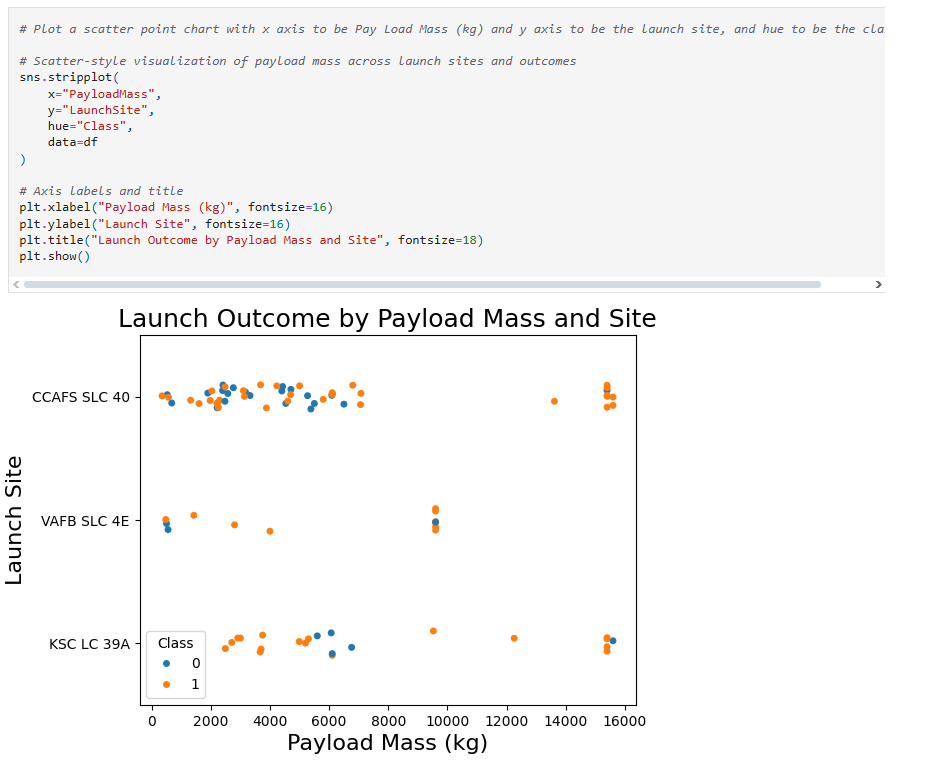
Task: Click the 'Class' legend title
Action: pyautogui.click(x=175, y=643)
